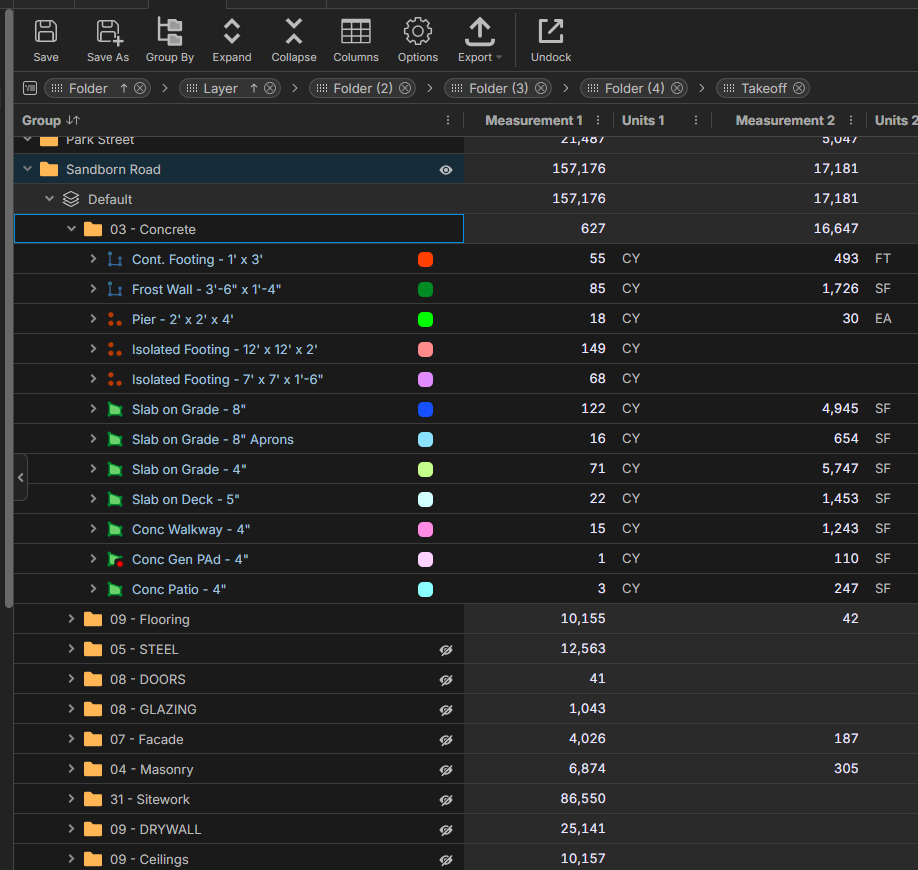The width and height of the screenshot is (918, 870).
Task: Click the Cont. Footing red color swatch
Action: coord(426,259)
